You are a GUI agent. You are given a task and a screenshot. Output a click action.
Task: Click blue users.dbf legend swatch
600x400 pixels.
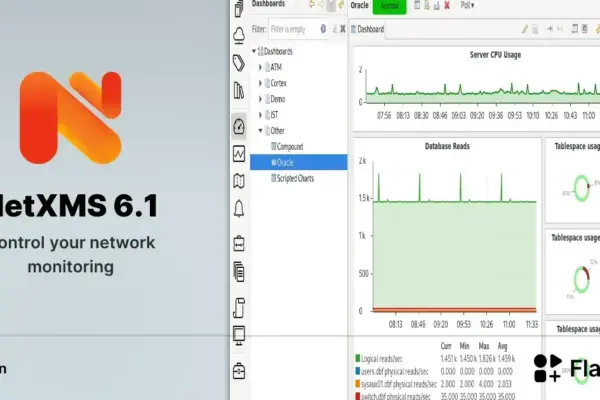(x=358, y=371)
